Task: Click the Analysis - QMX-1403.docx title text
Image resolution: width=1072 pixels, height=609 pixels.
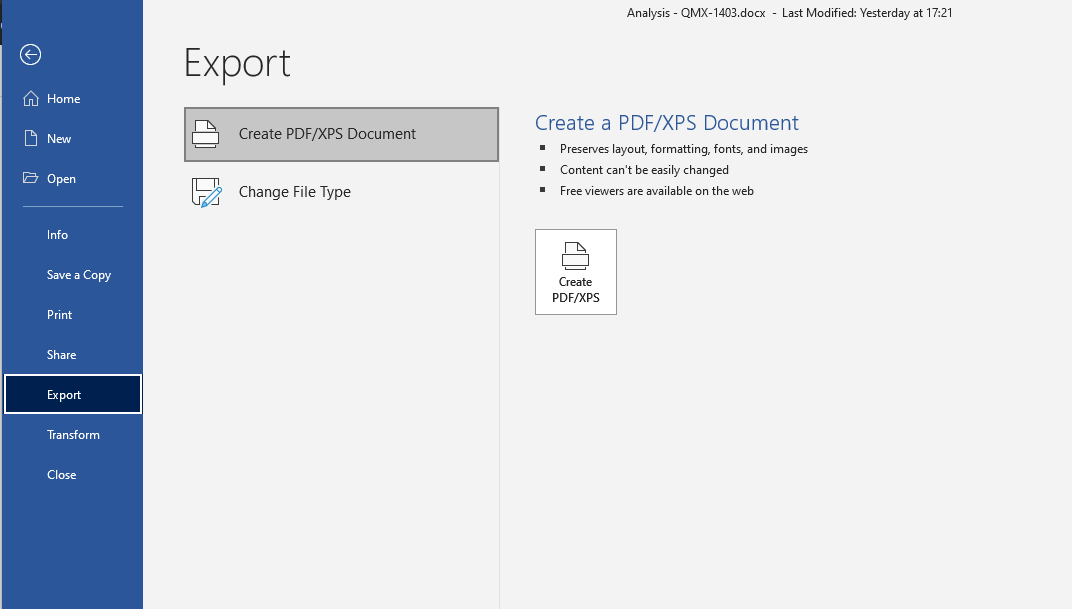Action: coord(696,13)
